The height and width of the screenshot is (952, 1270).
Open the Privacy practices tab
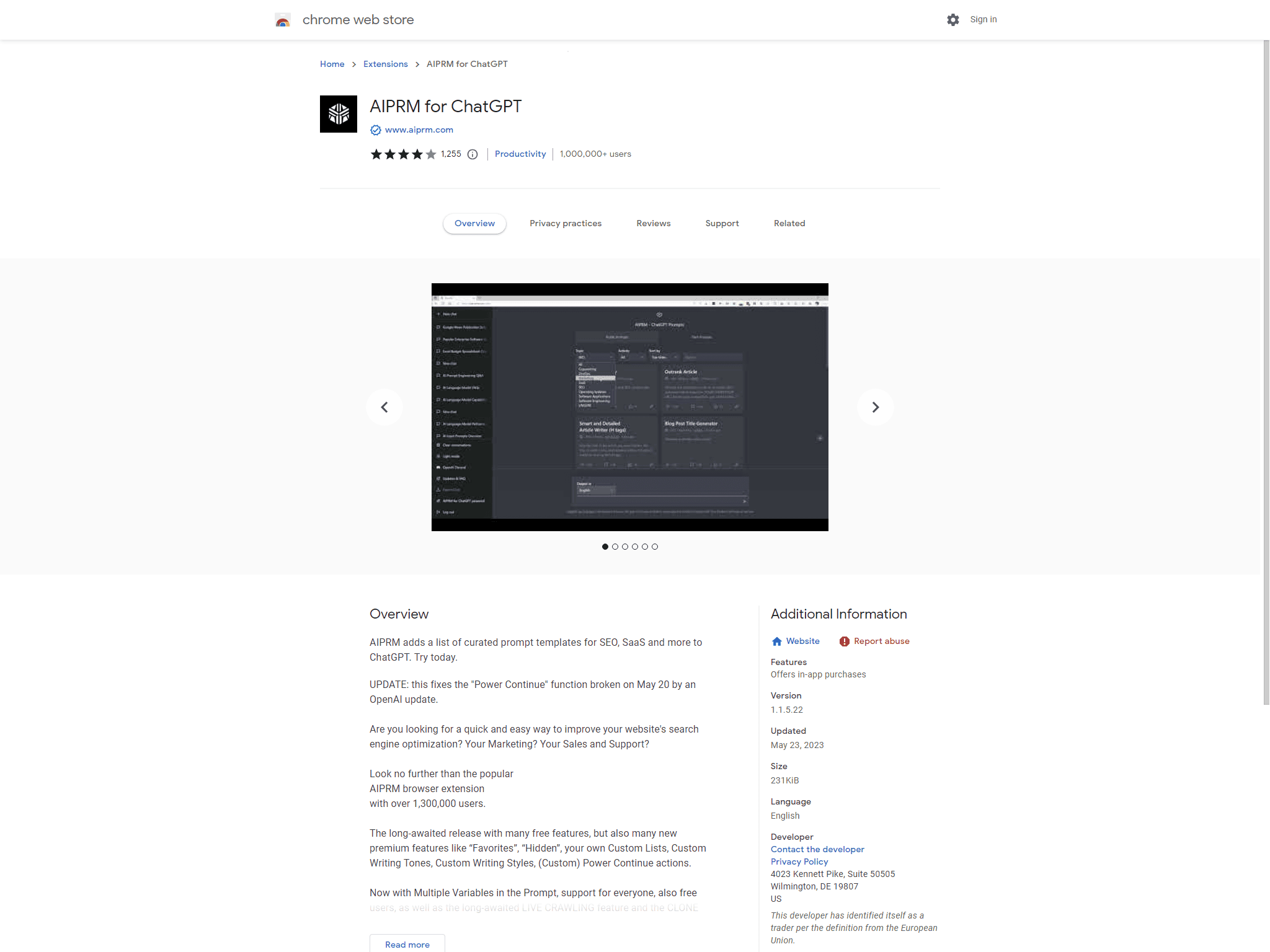point(566,224)
